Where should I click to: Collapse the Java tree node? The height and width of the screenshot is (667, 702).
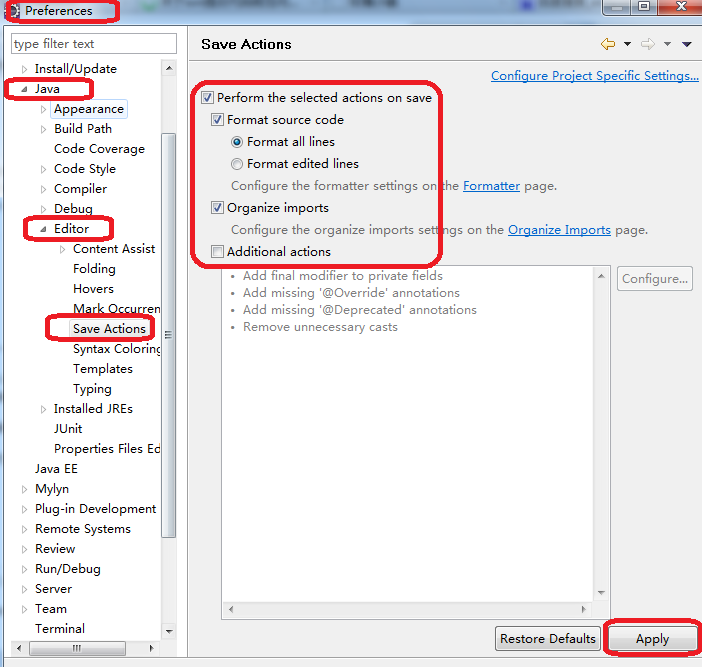(25, 89)
